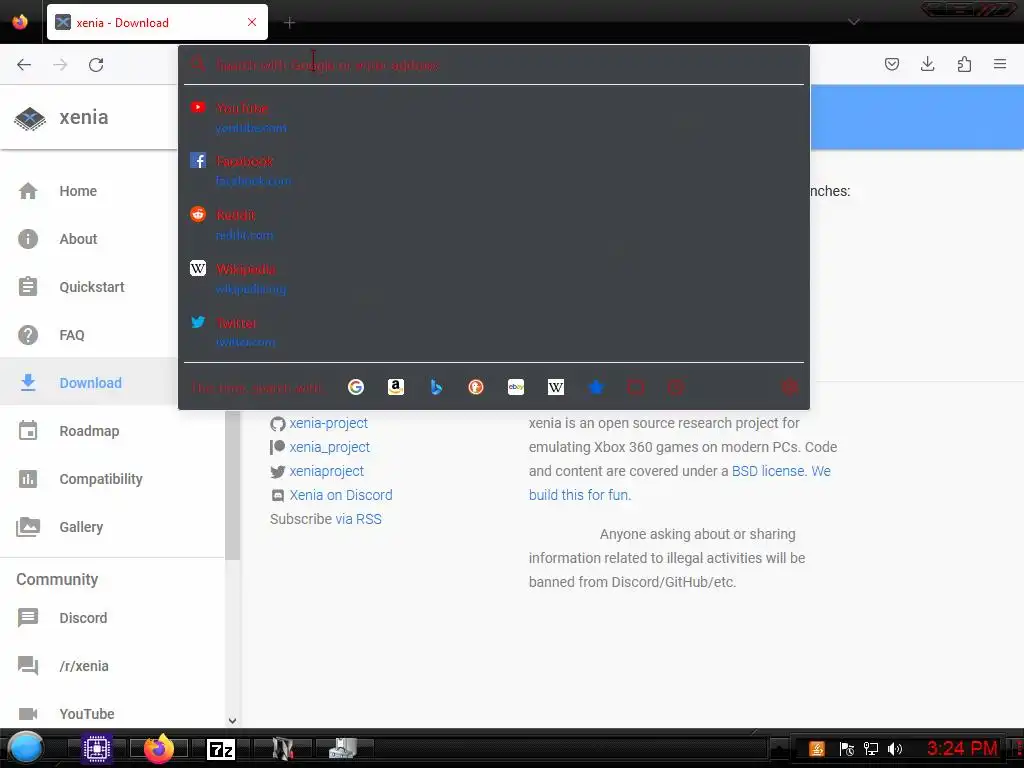Open the Firefox downloads panel

click(x=927, y=64)
